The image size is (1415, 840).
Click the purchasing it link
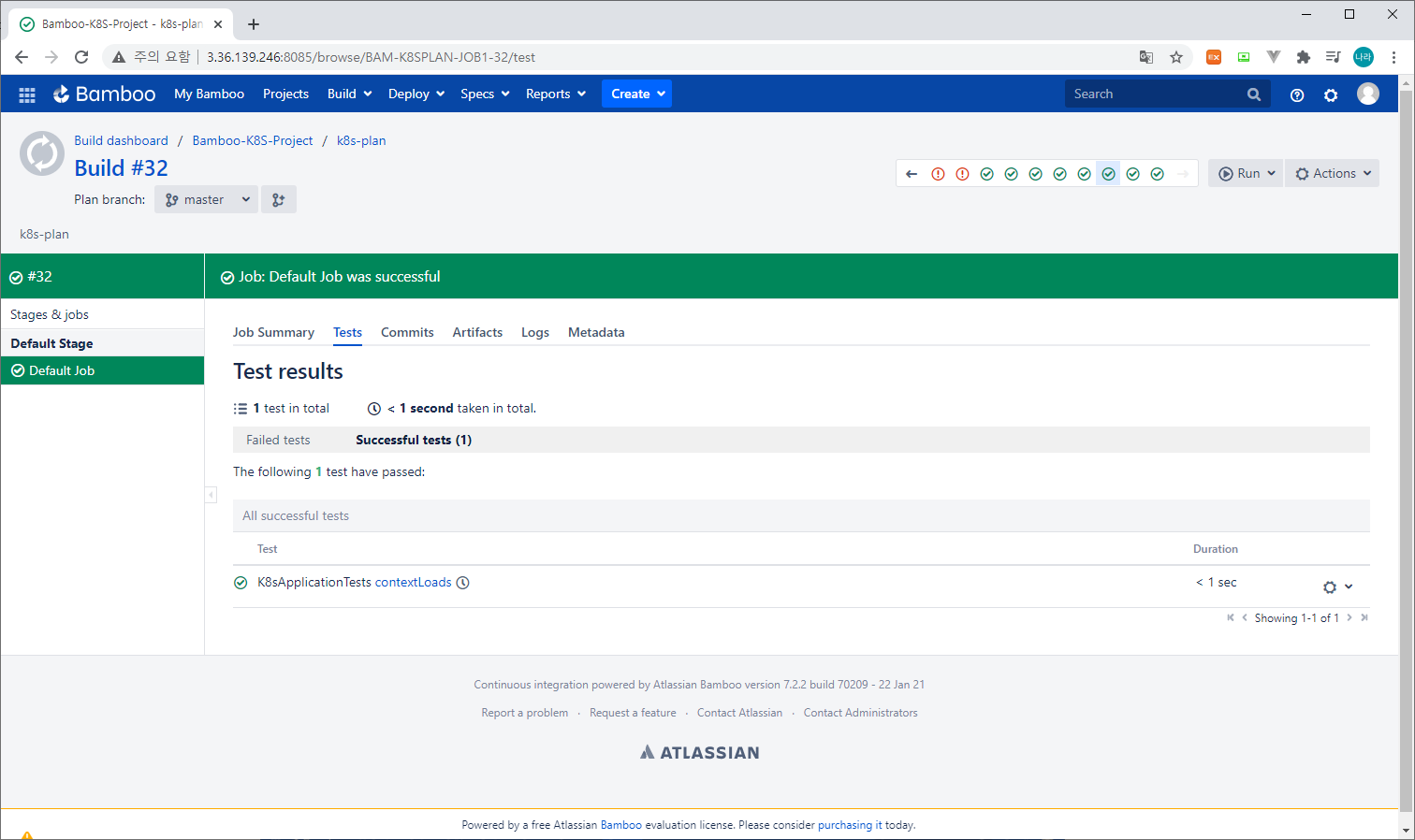[x=850, y=825]
